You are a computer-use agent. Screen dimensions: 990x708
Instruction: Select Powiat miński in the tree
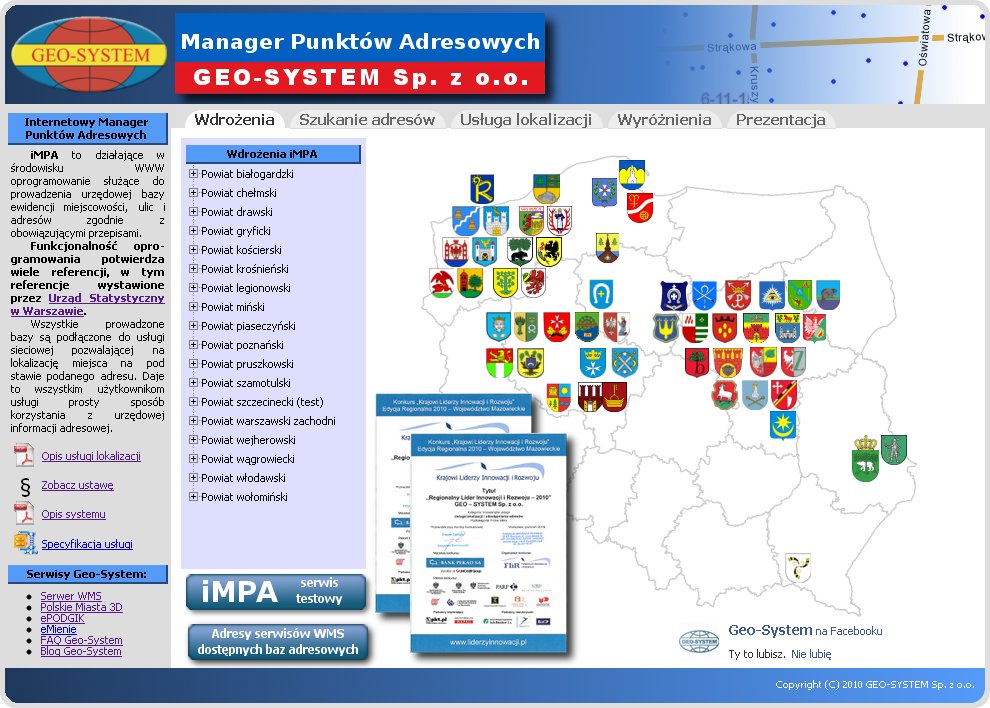pos(232,307)
